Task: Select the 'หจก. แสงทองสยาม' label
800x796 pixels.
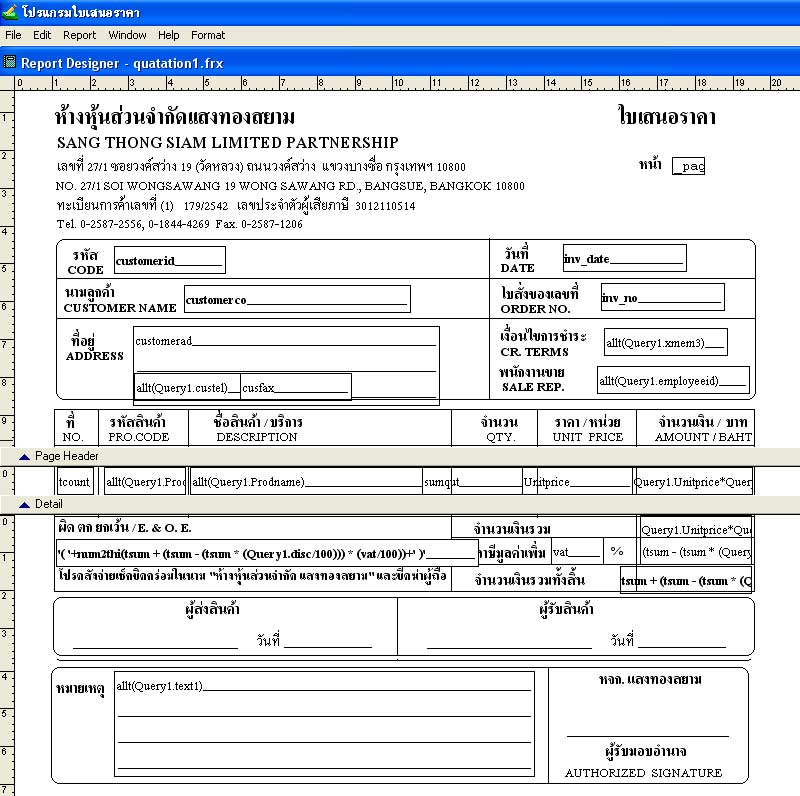Action: tap(650, 679)
